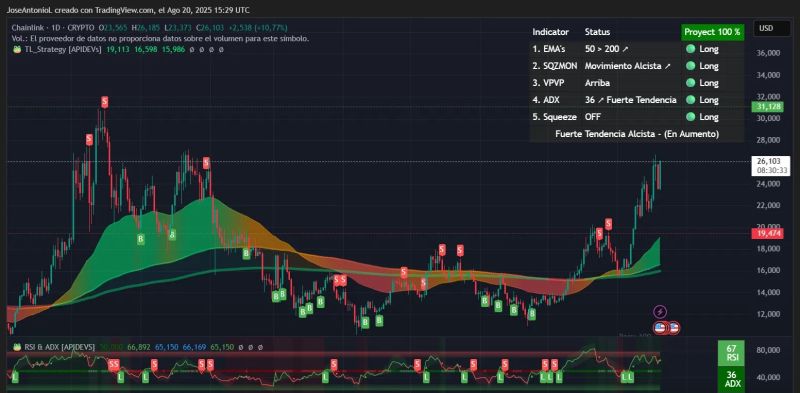Viewport: 800px width, 393px height.
Task: Click the 34,000 price axis label
Action: [x=769, y=75]
